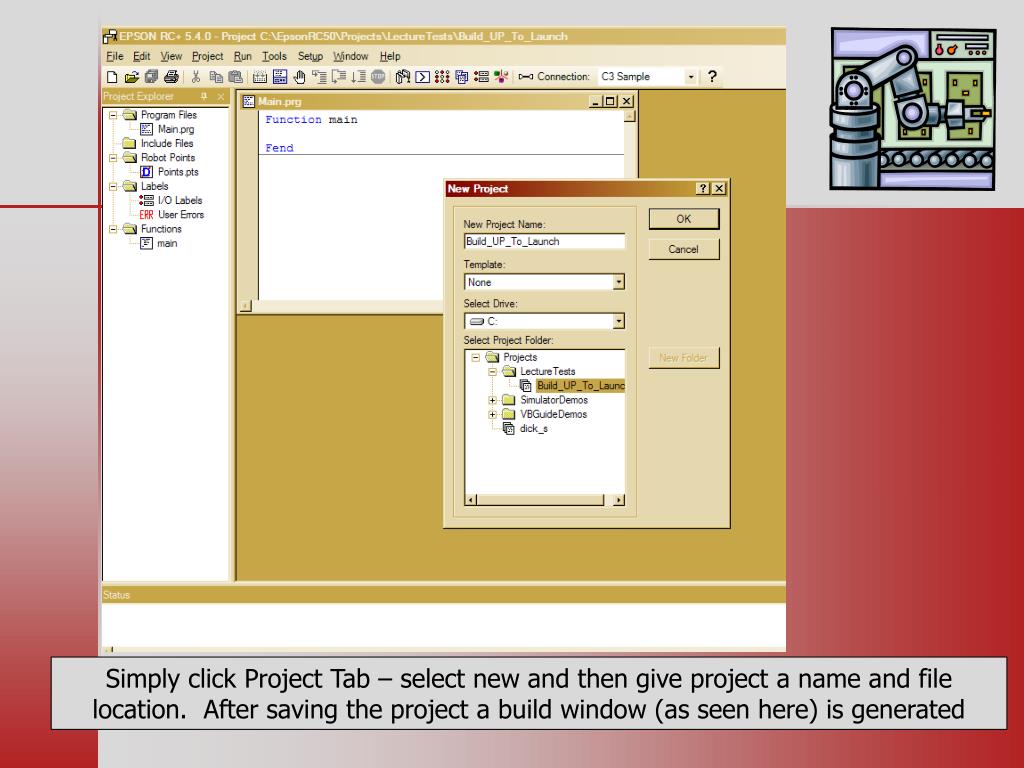The height and width of the screenshot is (768, 1024).
Task: Open the Command Window toolbar icon
Action: pyautogui.click(x=423, y=77)
